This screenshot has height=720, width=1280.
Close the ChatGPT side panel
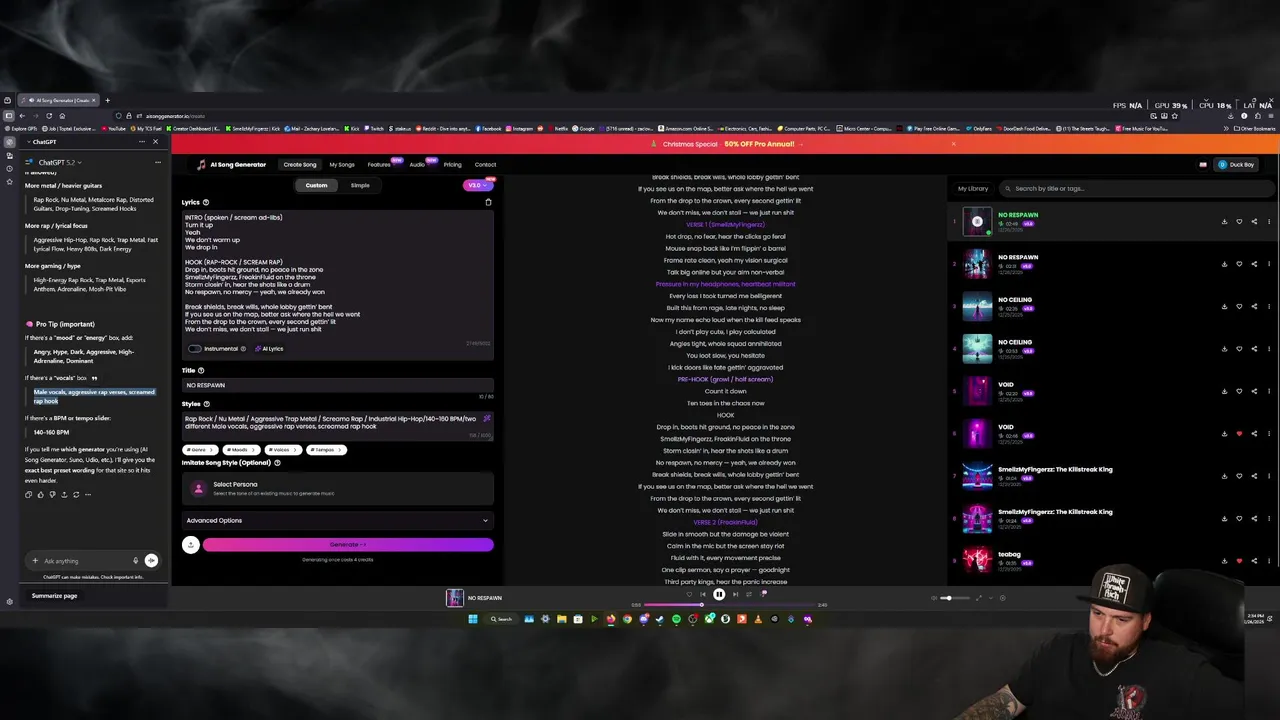(155, 142)
